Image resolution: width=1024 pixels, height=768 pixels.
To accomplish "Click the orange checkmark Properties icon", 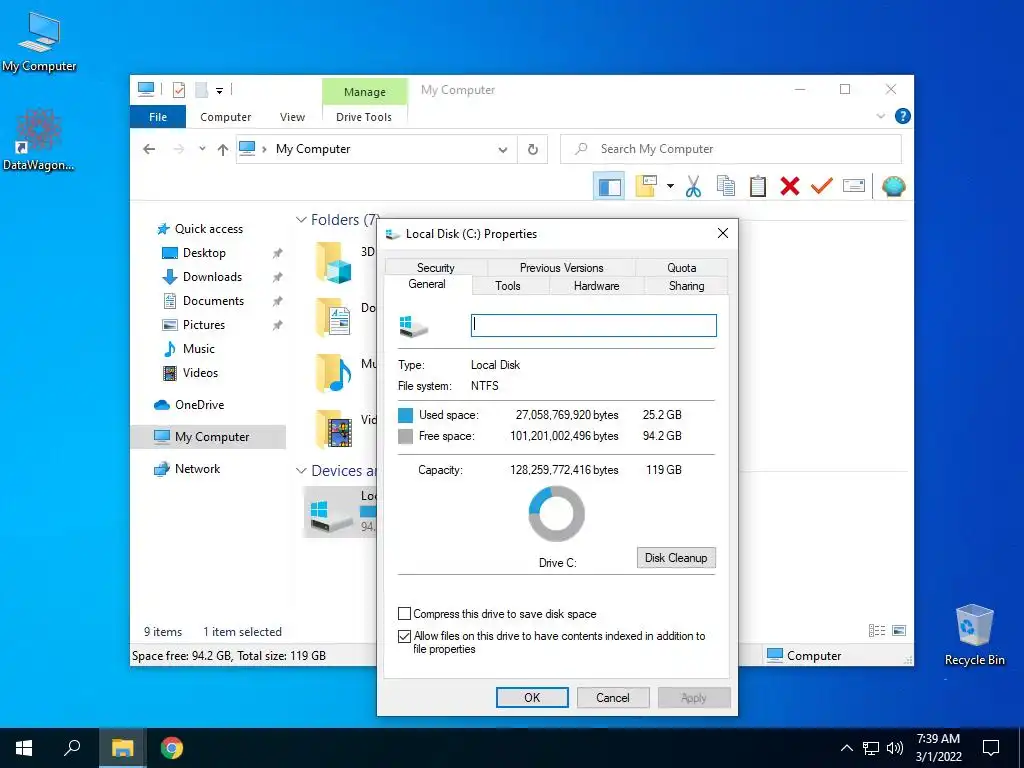I will tap(822, 186).
